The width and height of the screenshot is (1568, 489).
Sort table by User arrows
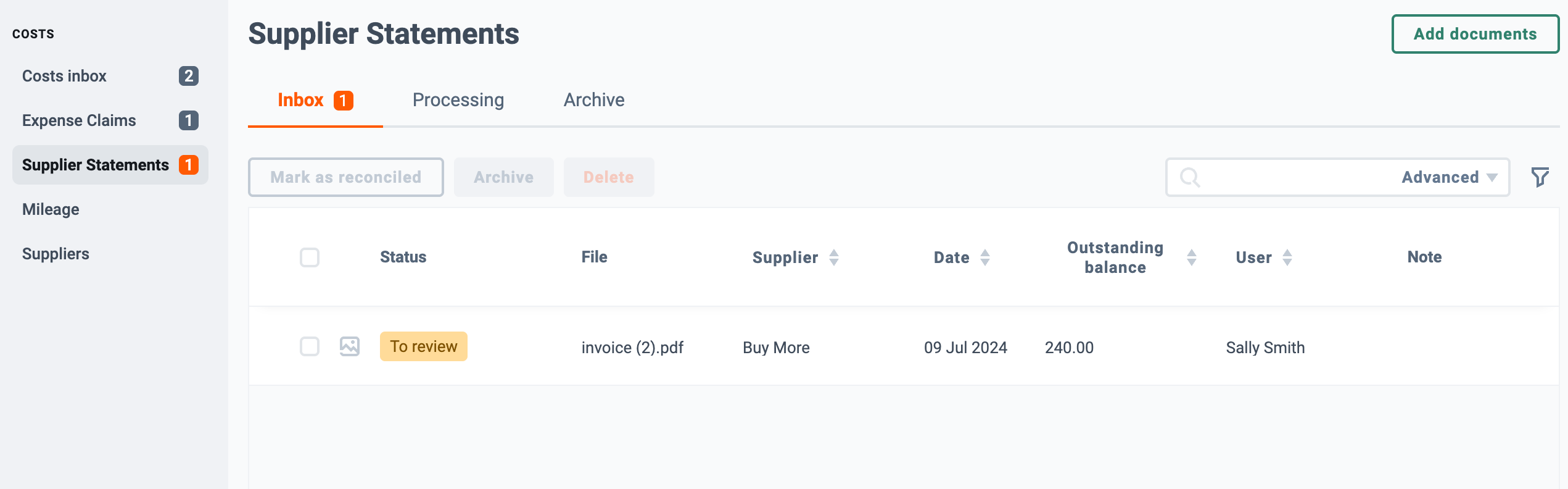click(1287, 257)
